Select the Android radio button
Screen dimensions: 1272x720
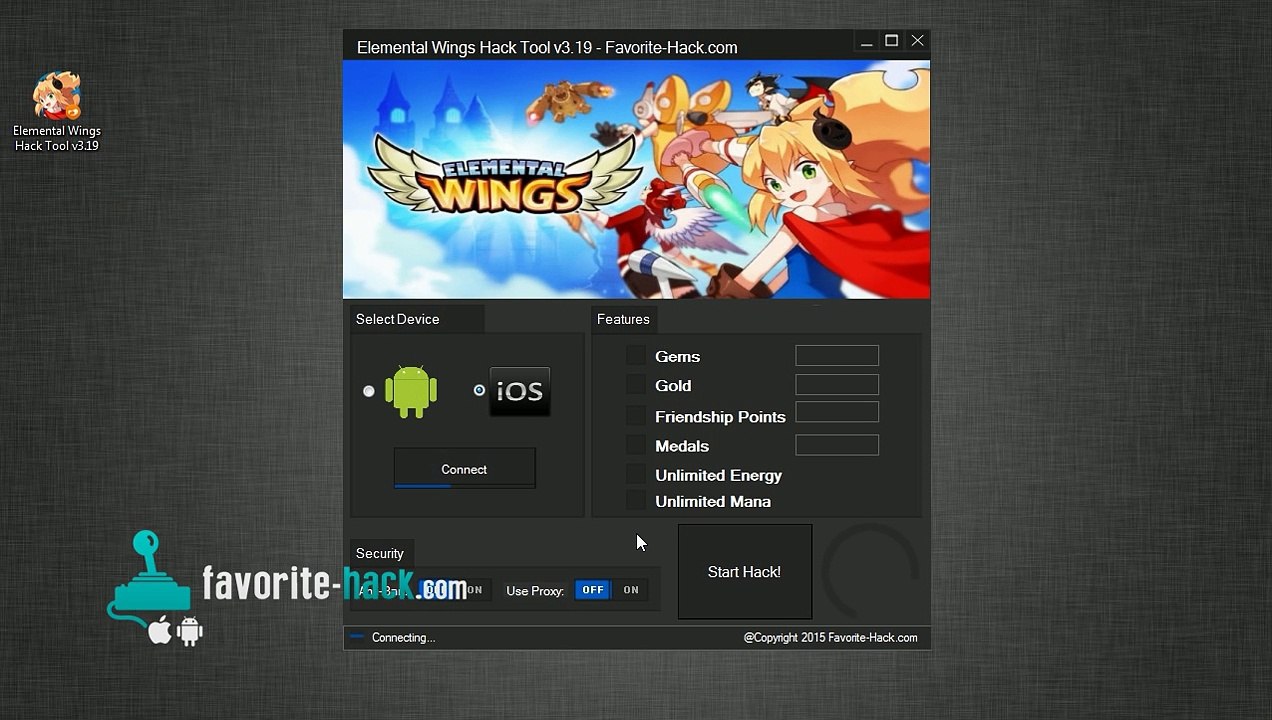click(x=369, y=391)
